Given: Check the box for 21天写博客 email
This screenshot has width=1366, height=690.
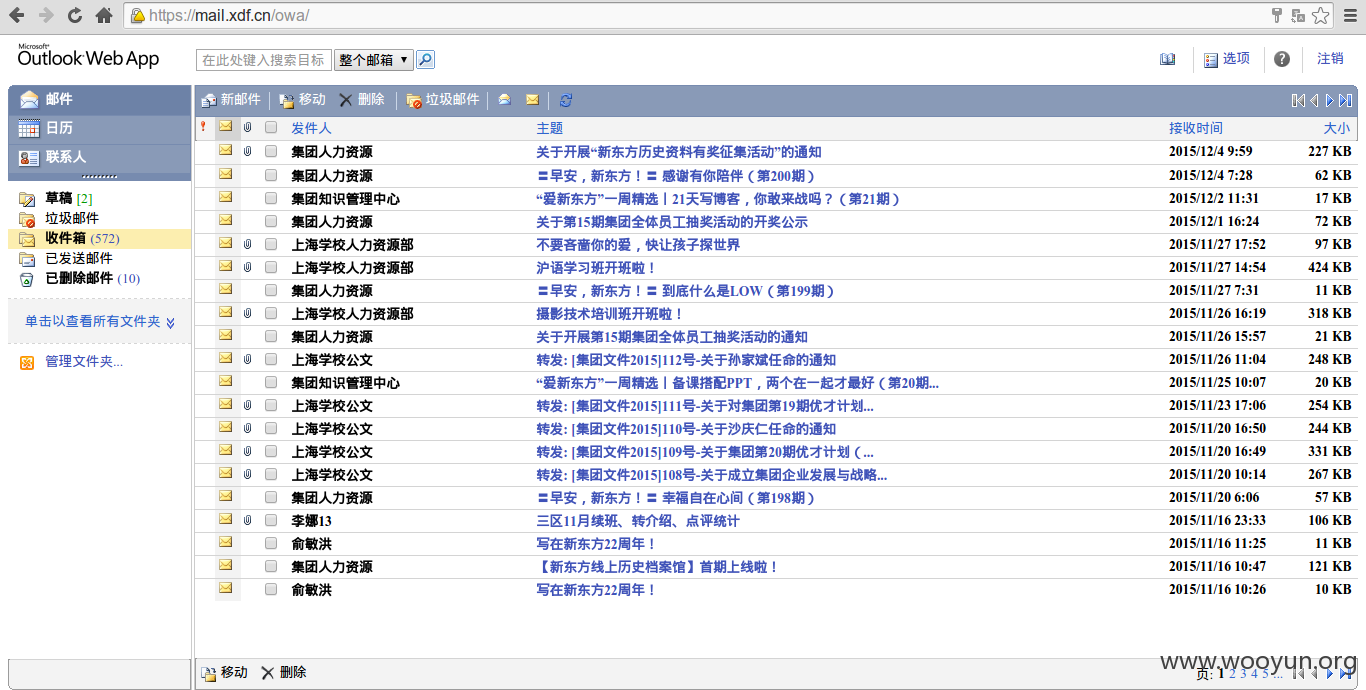Looking at the screenshot, I should click(271, 198).
